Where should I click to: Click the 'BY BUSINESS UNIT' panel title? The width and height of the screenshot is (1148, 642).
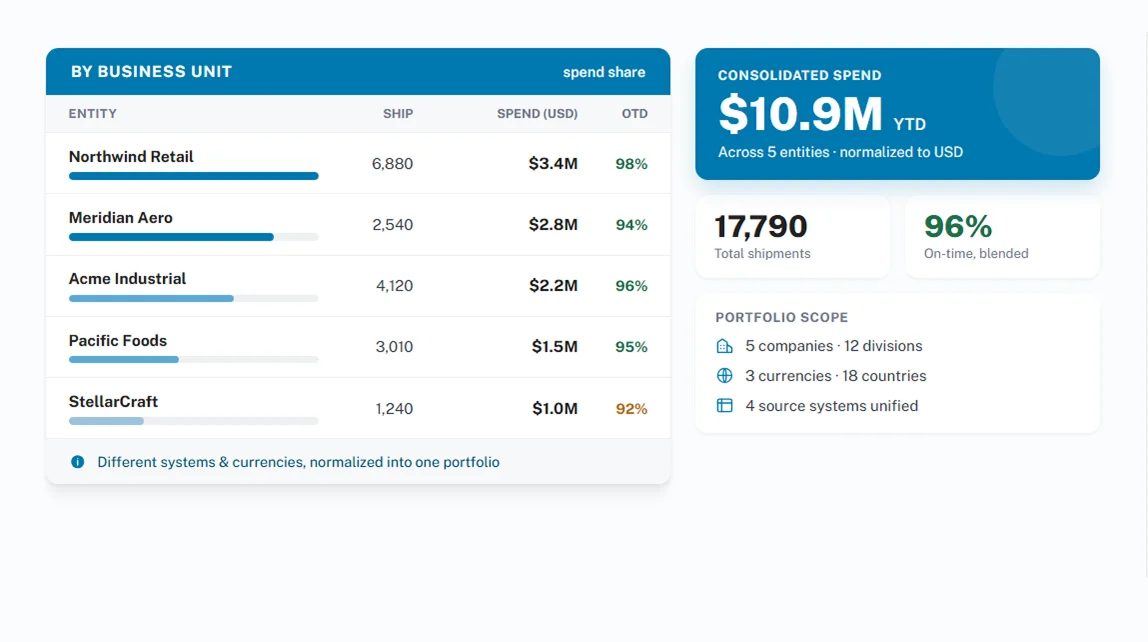(x=152, y=72)
